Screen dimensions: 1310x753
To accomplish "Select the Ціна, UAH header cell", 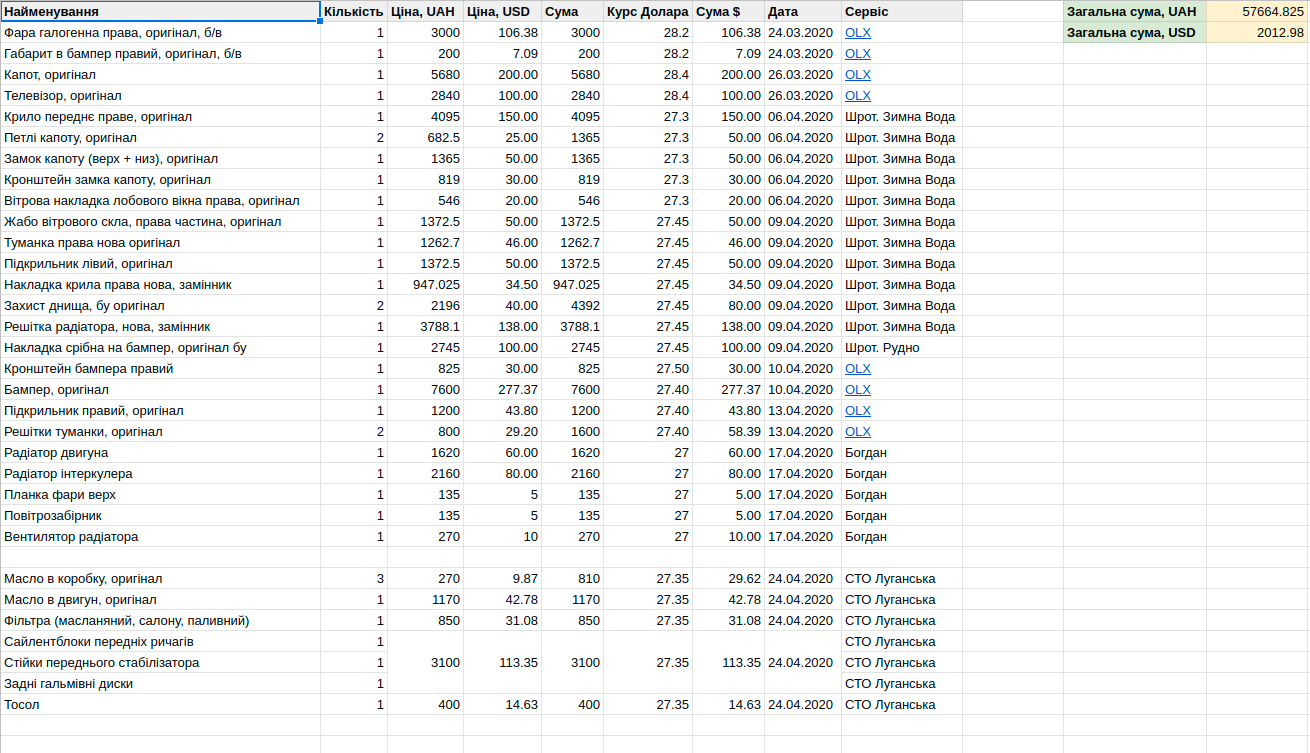I will (425, 11).
